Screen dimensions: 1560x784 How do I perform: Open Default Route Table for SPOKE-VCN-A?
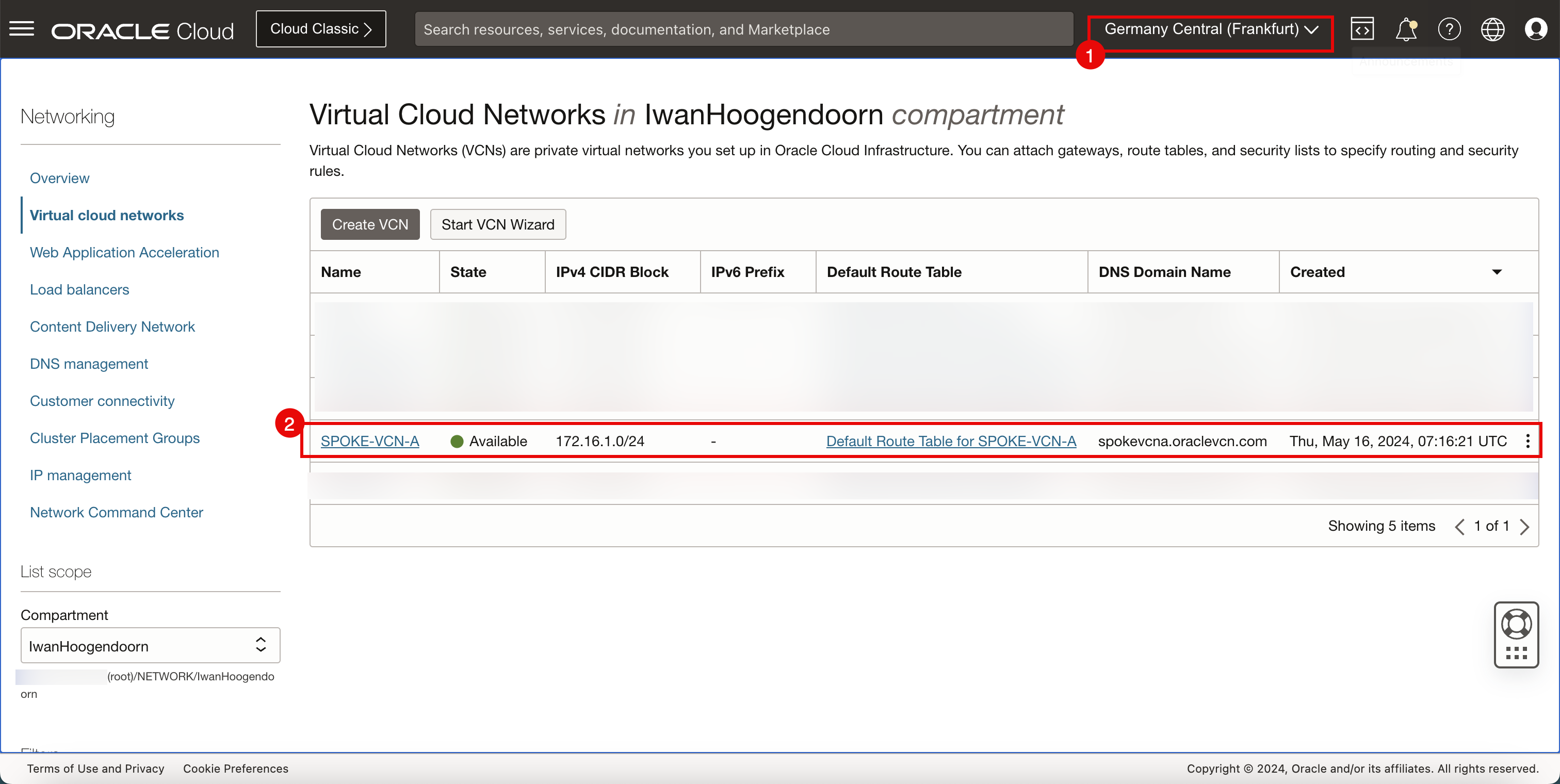click(x=951, y=442)
